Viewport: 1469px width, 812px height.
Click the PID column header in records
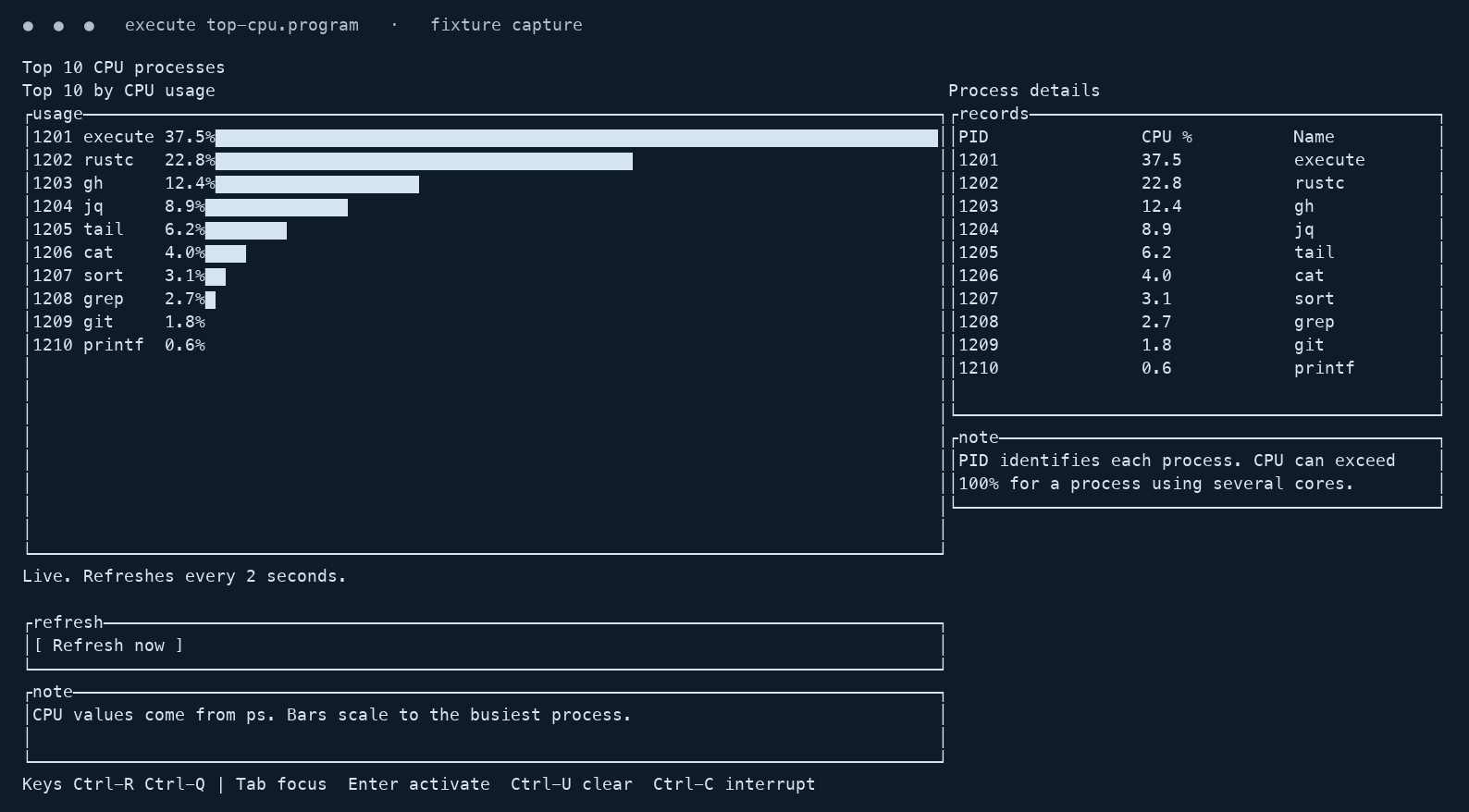coord(973,137)
